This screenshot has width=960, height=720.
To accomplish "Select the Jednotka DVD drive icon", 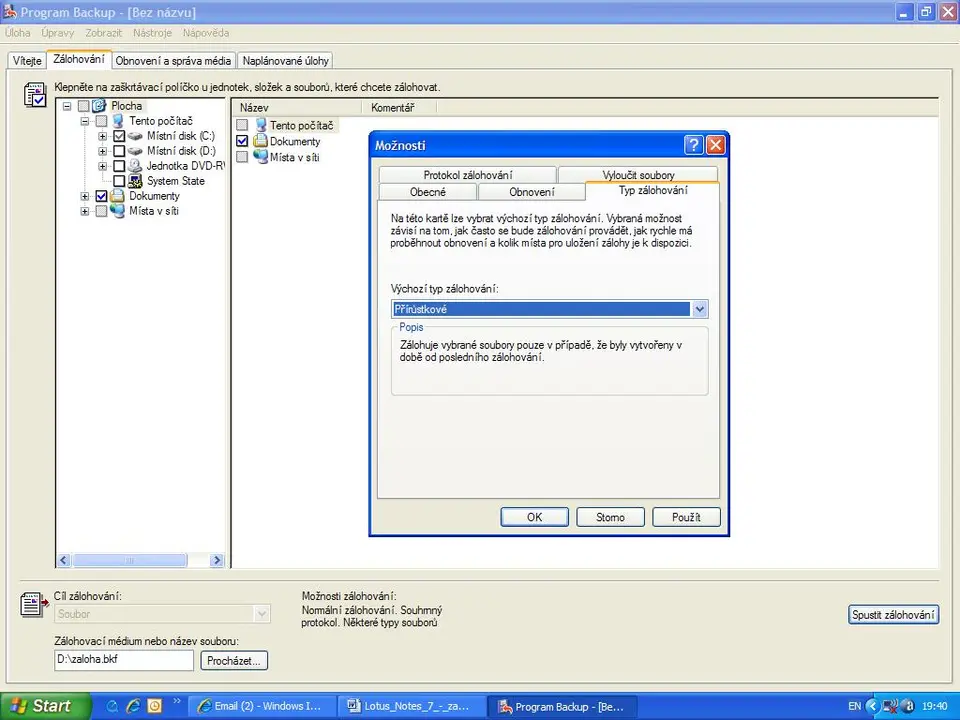I will click(136, 166).
